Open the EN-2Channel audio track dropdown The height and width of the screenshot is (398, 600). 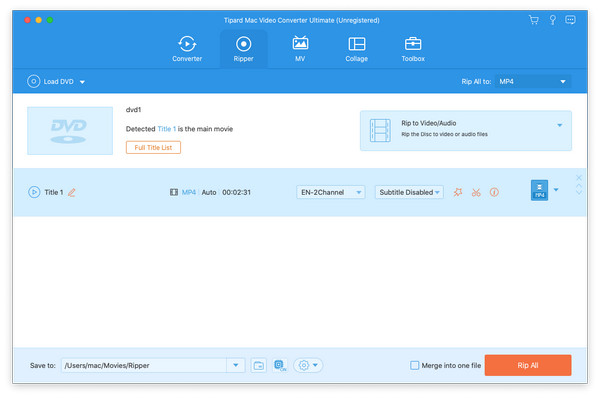pyautogui.click(x=331, y=192)
